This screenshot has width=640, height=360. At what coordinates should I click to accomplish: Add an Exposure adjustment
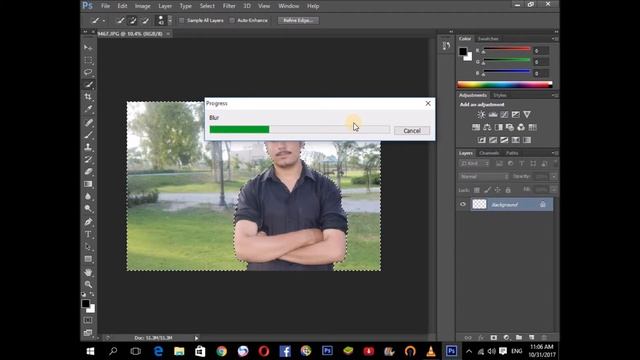pyautogui.click(x=516, y=115)
